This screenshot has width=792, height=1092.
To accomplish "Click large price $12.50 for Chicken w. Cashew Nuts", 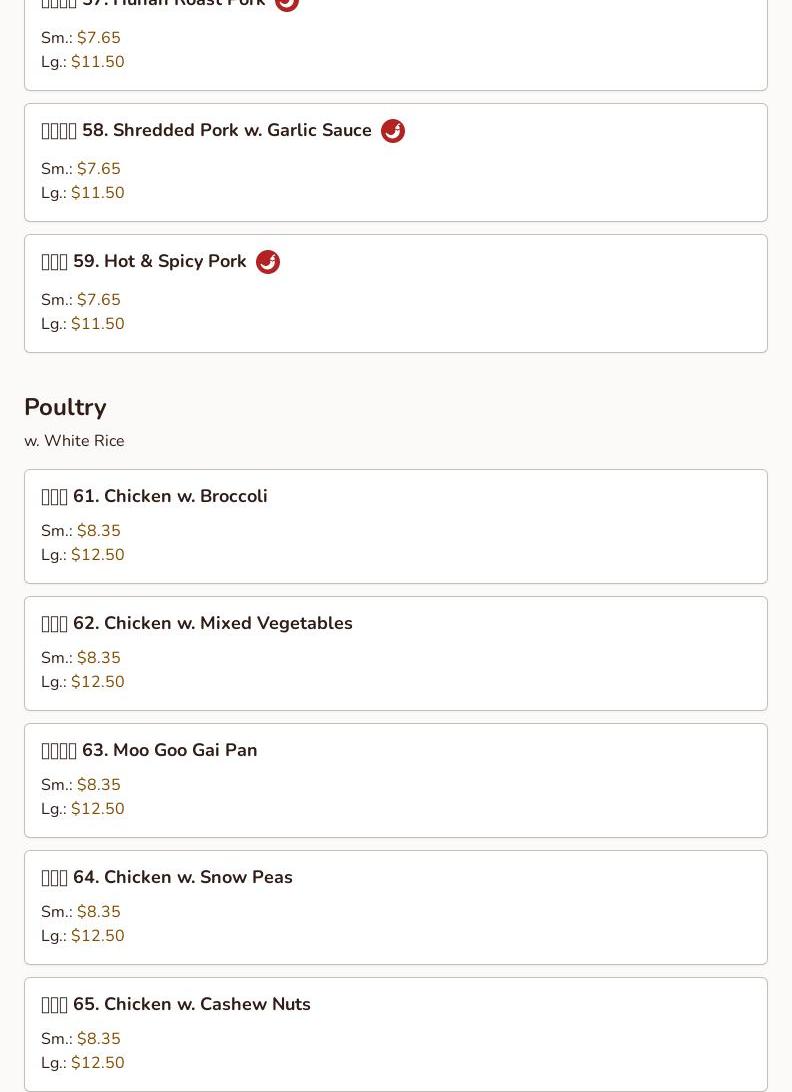I will (x=98, y=1063).
